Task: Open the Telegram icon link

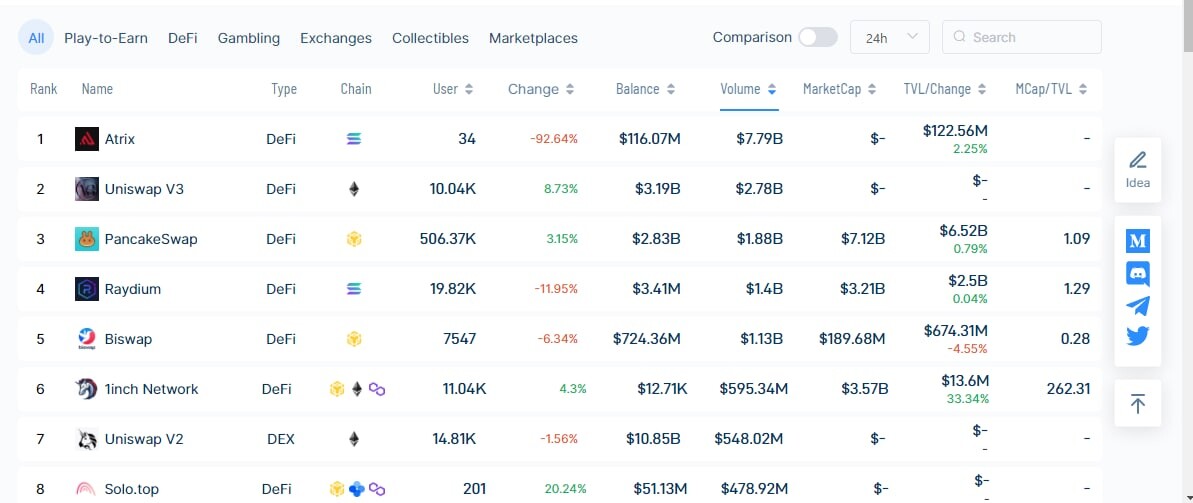Action: click(1137, 305)
